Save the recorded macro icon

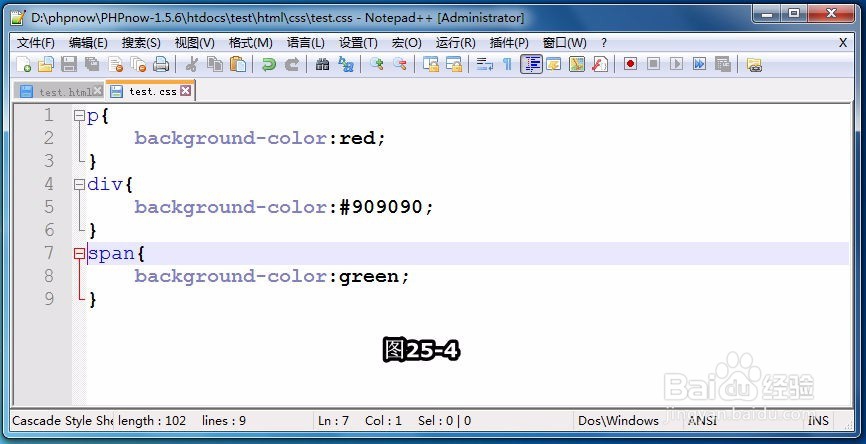click(x=722, y=65)
